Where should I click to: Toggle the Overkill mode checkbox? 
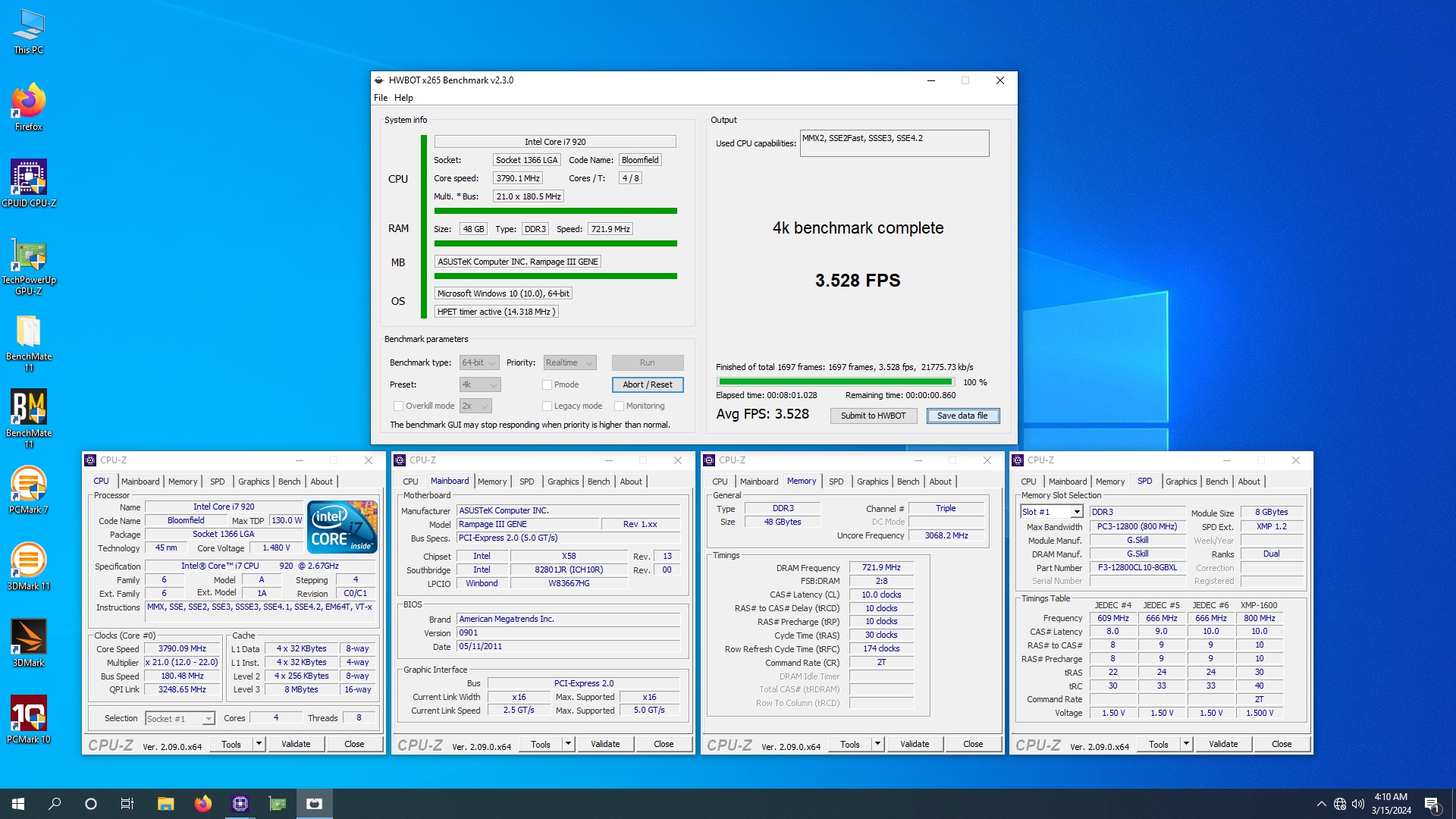398,406
